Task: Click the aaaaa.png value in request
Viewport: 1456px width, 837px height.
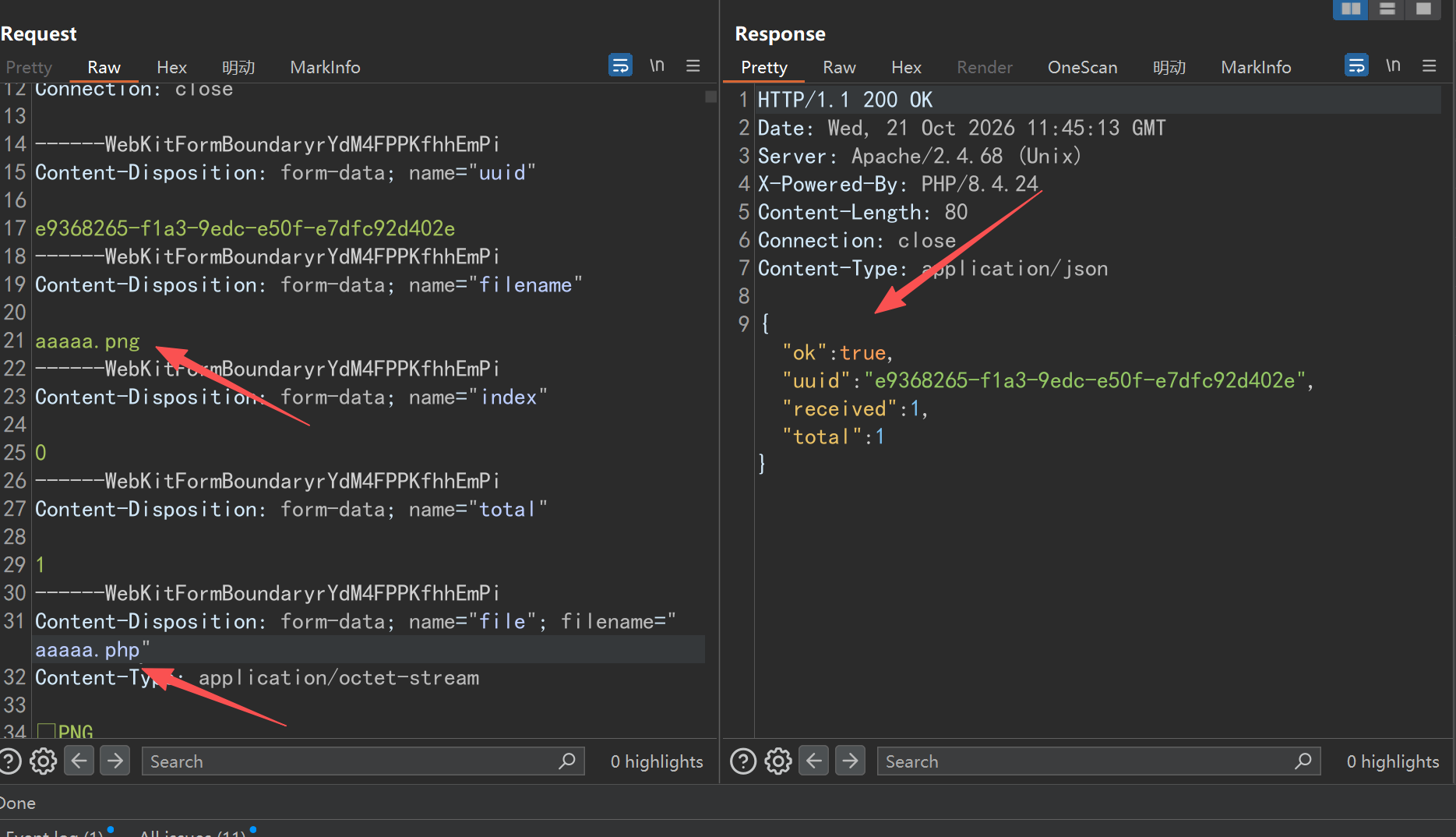Action: click(87, 341)
